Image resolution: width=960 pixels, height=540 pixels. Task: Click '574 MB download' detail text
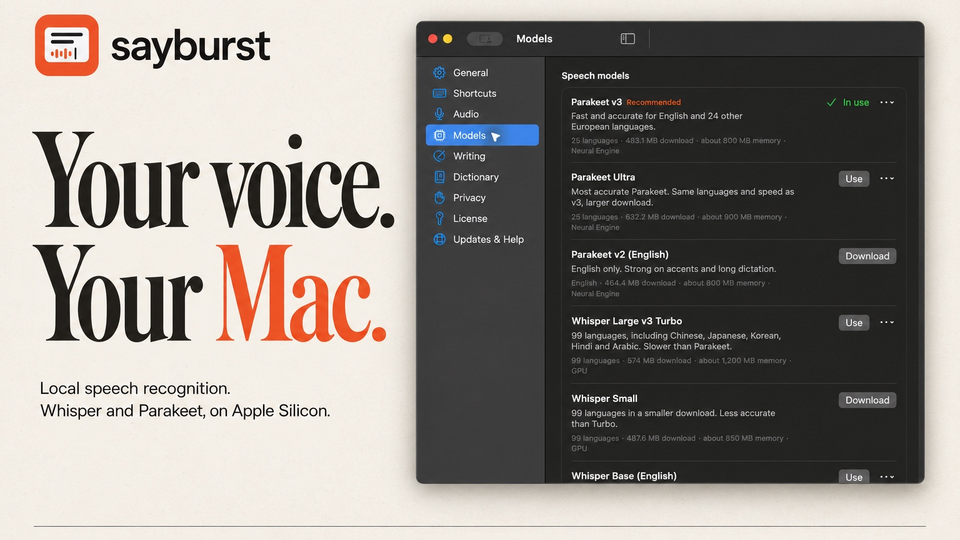pyautogui.click(x=659, y=361)
